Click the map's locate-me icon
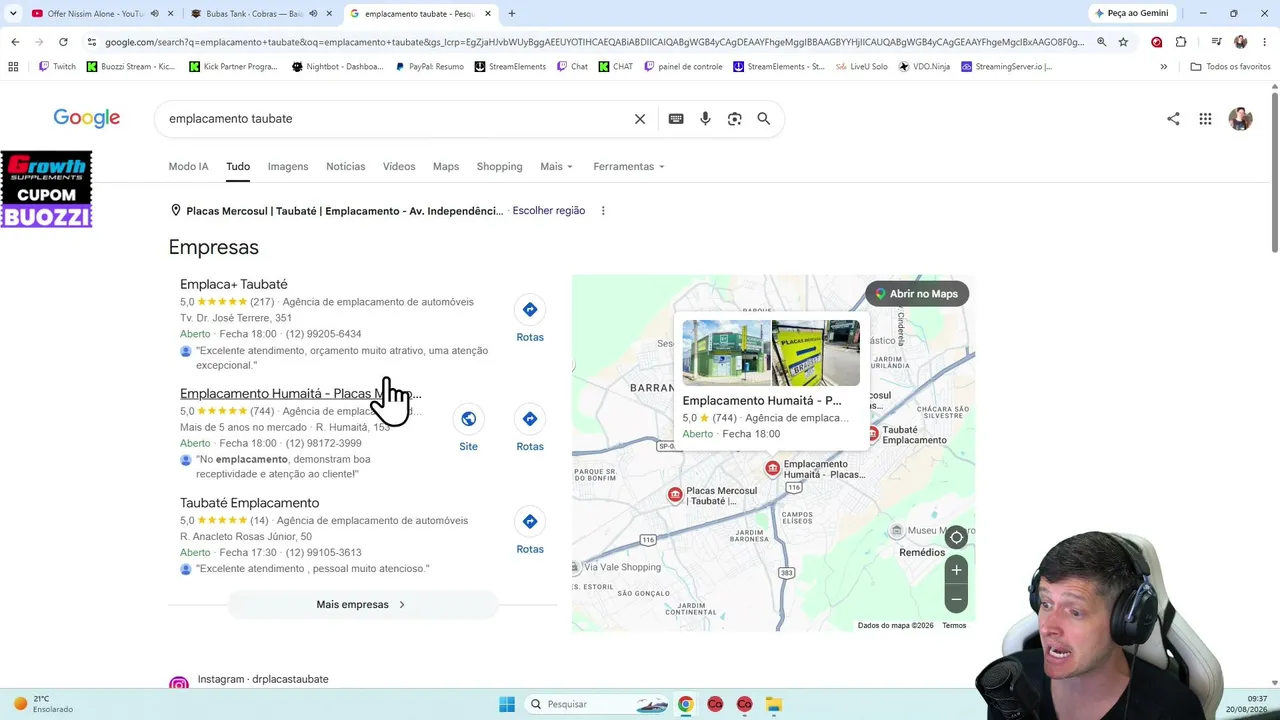This screenshot has width=1280, height=720. [x=957, y=538]
